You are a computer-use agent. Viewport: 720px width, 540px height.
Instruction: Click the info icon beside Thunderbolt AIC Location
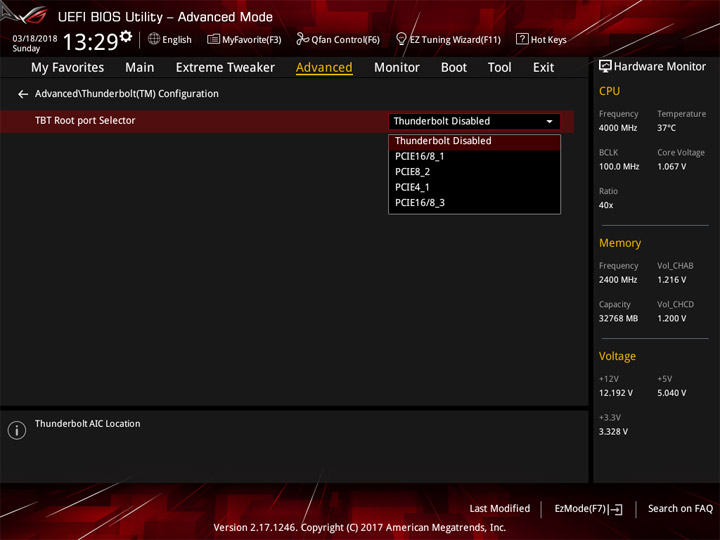point(17,430)
